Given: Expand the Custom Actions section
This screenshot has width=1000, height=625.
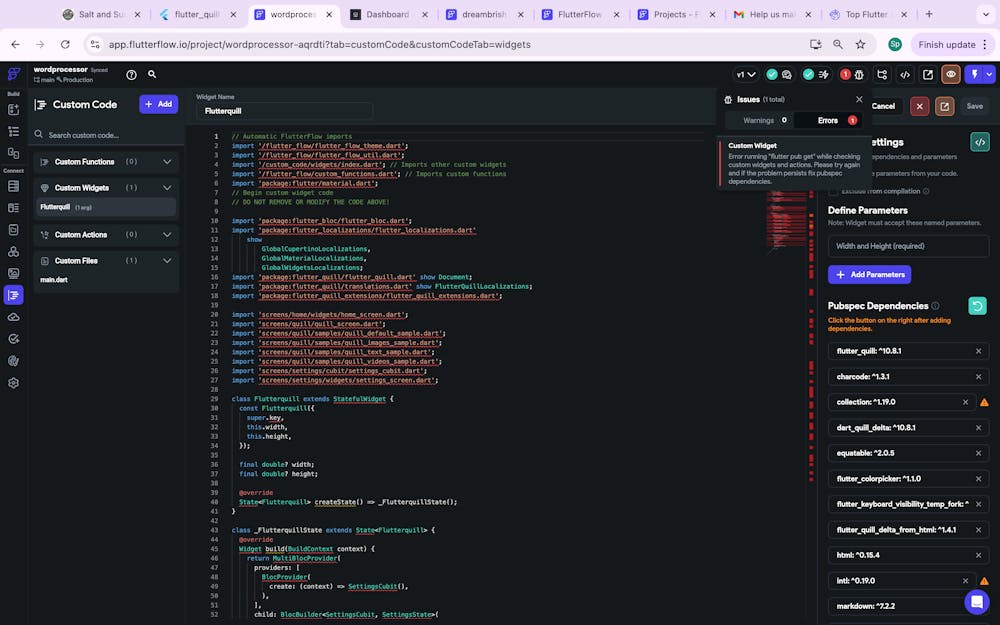Looking at the screenshot, I should pos(167,235).
